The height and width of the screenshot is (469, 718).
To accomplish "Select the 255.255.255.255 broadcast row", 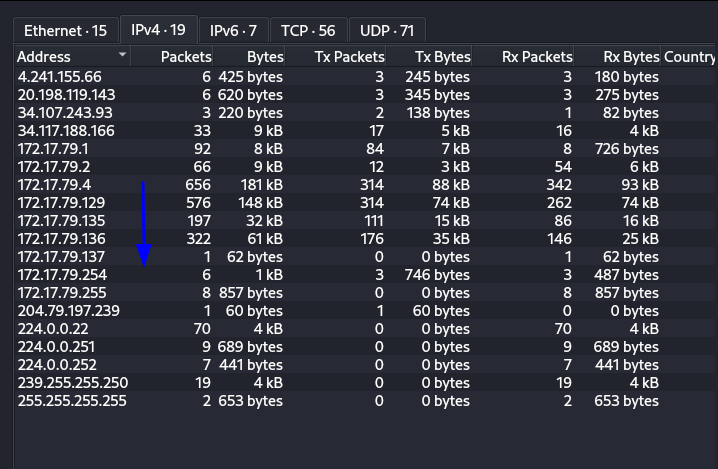I will click(x=72, y=400).
